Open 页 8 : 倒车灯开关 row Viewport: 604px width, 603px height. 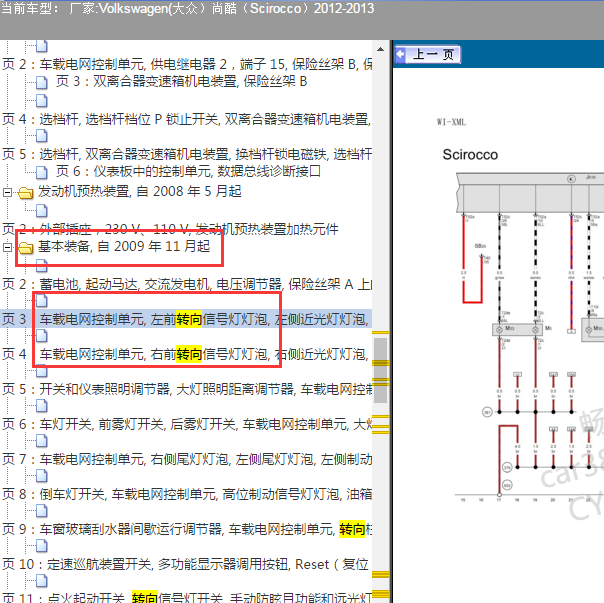(187, 494)
